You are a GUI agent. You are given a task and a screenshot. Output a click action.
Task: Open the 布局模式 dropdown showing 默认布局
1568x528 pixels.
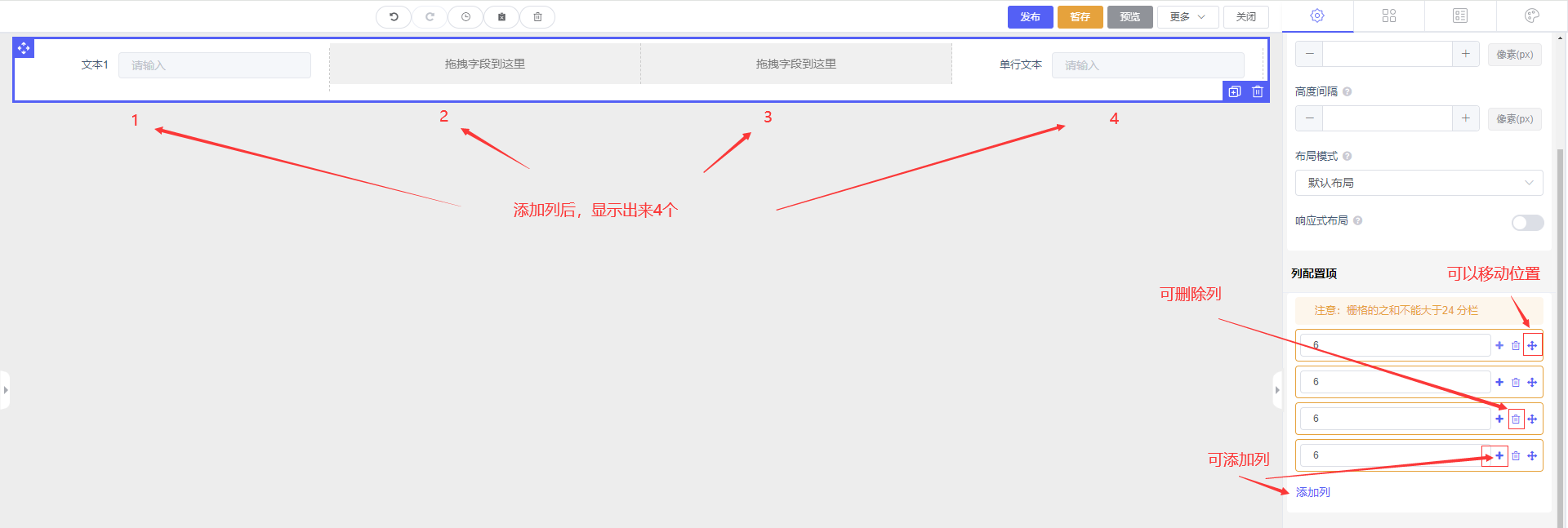click(x=1419, y=183)
